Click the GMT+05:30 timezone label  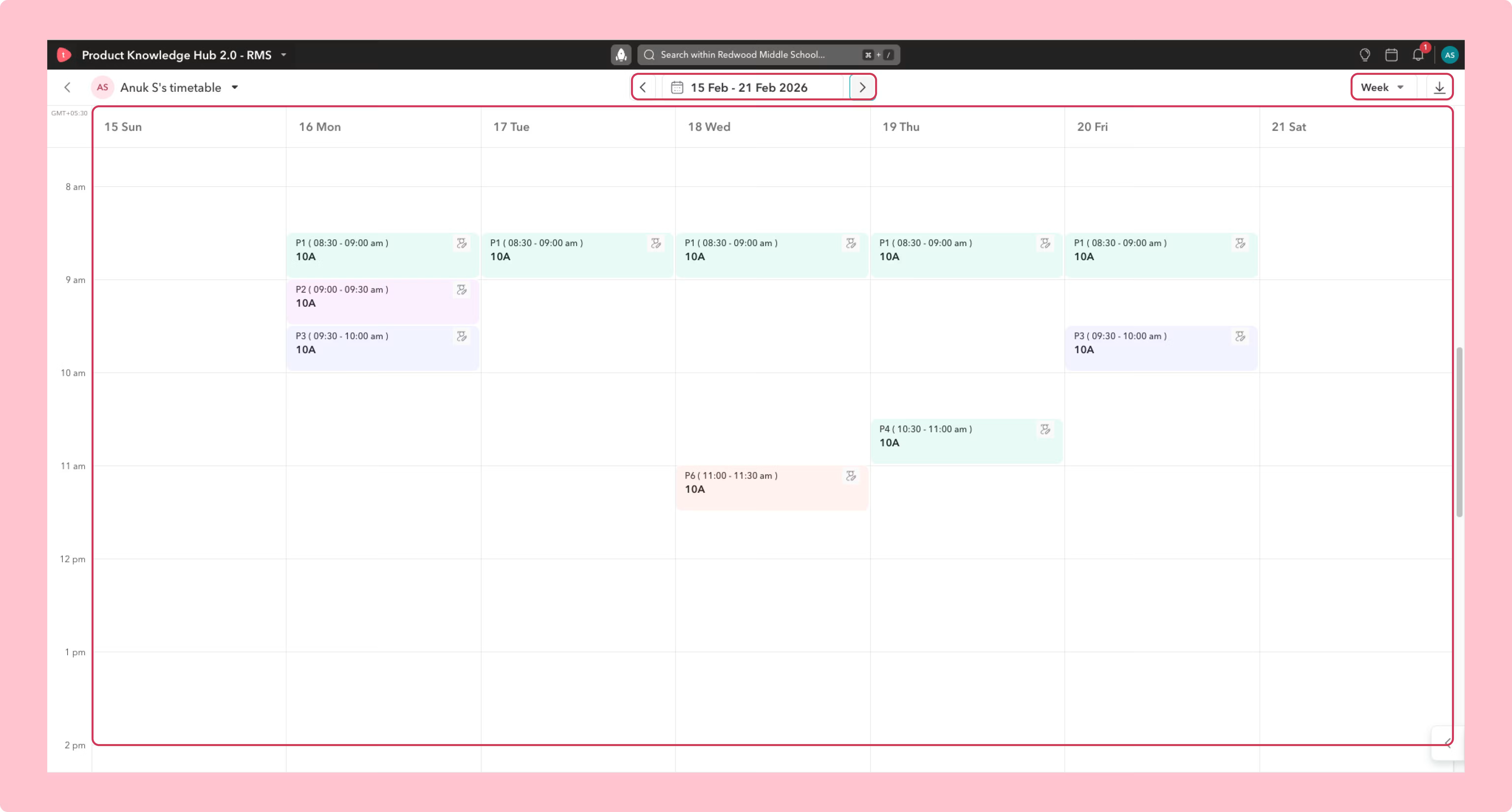tap(69, 113)
